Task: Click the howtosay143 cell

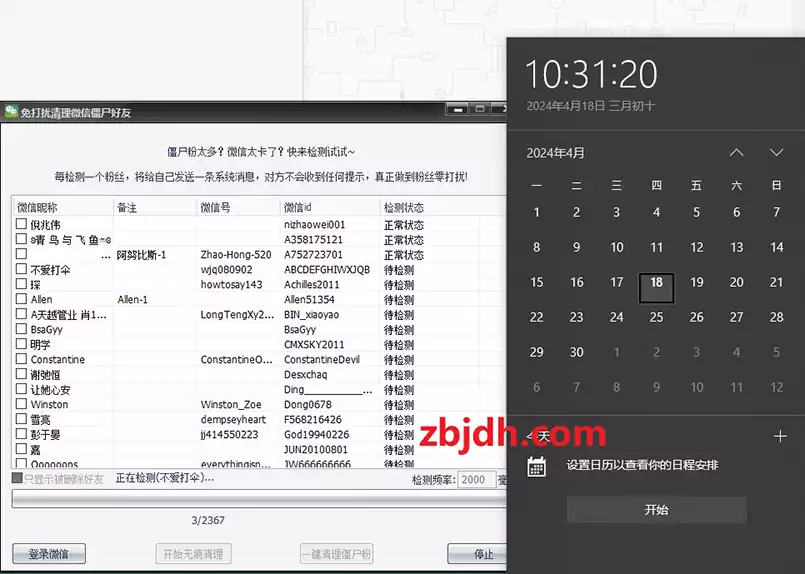Action: pyautogui.click(x=231, y=284)
